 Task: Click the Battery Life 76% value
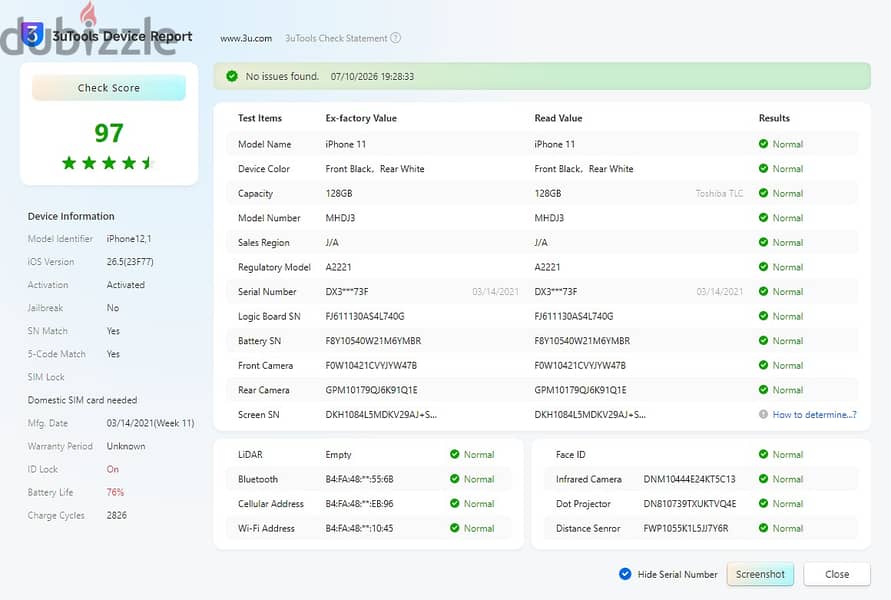pyautogui.click(x=115, y=492)
